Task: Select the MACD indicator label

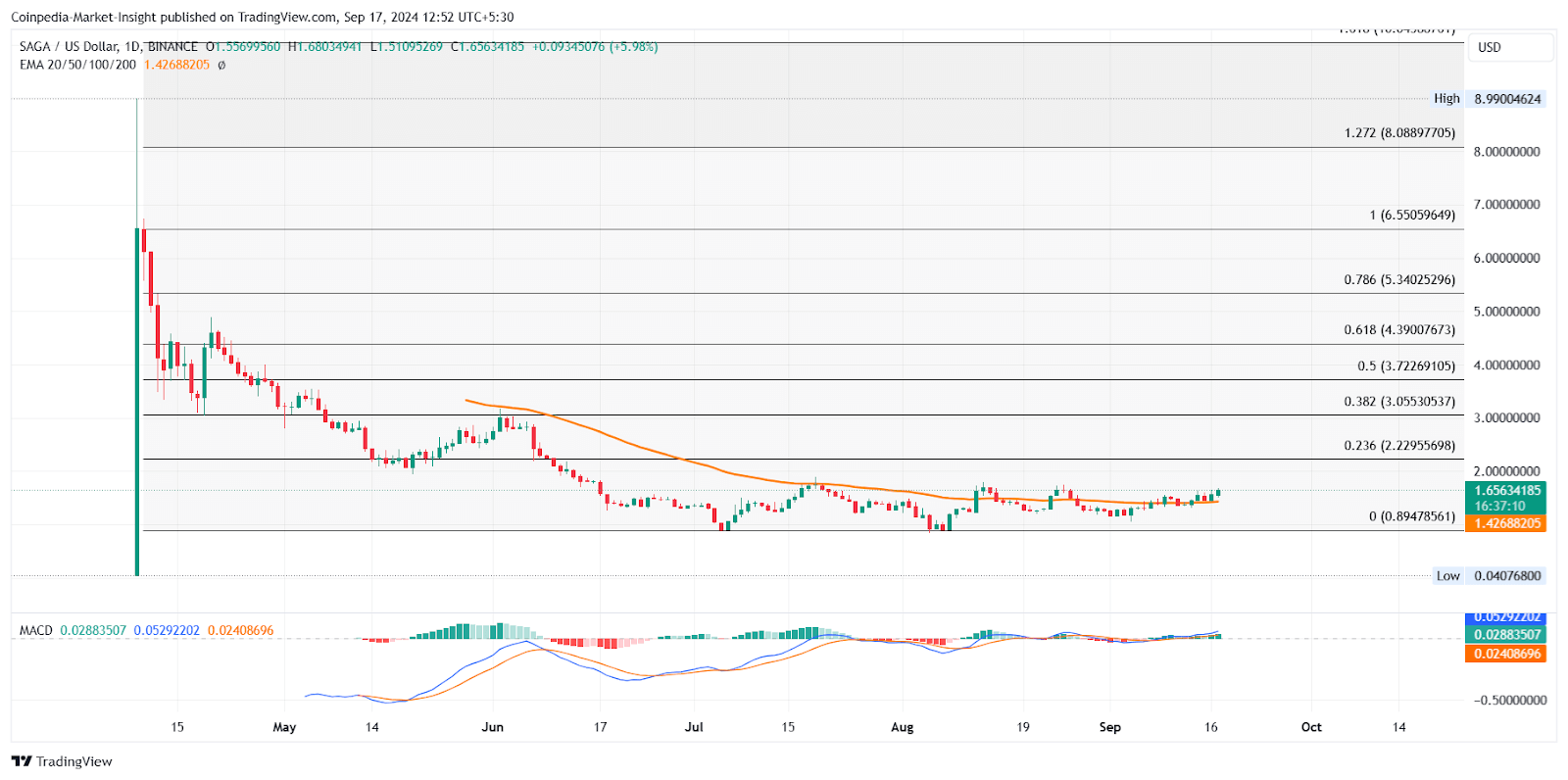Action: coord(36,630)
